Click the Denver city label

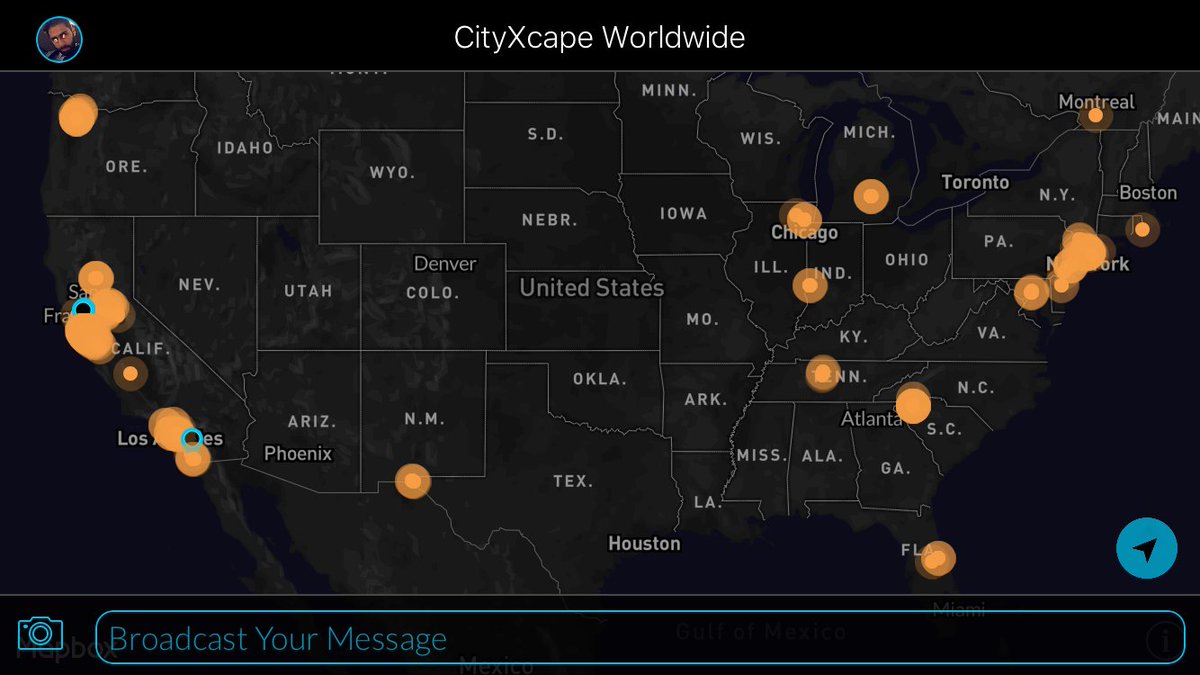(x=445, y=264)
